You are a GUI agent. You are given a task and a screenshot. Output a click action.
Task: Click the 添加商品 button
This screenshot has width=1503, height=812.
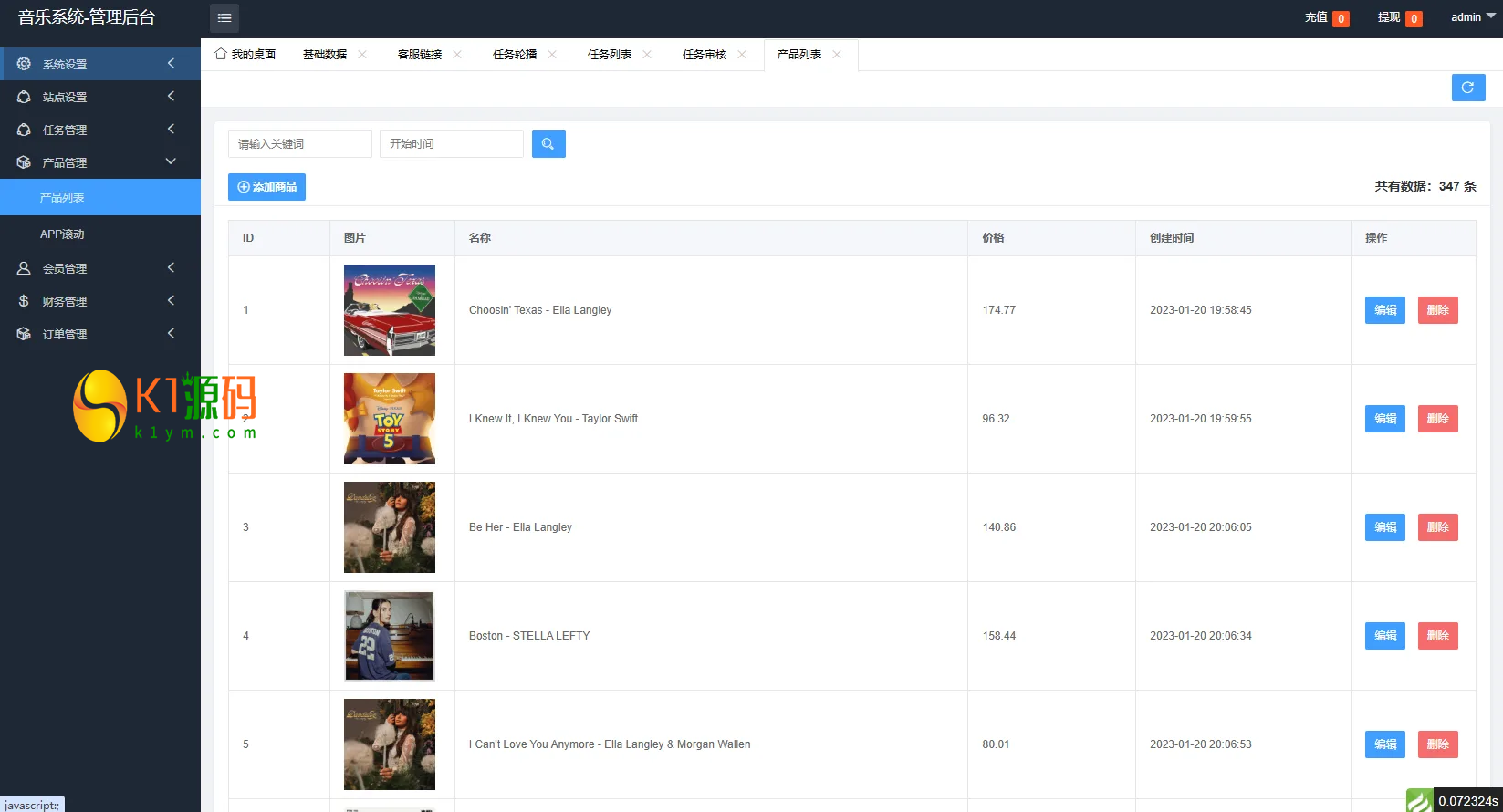tap(266, 187)
